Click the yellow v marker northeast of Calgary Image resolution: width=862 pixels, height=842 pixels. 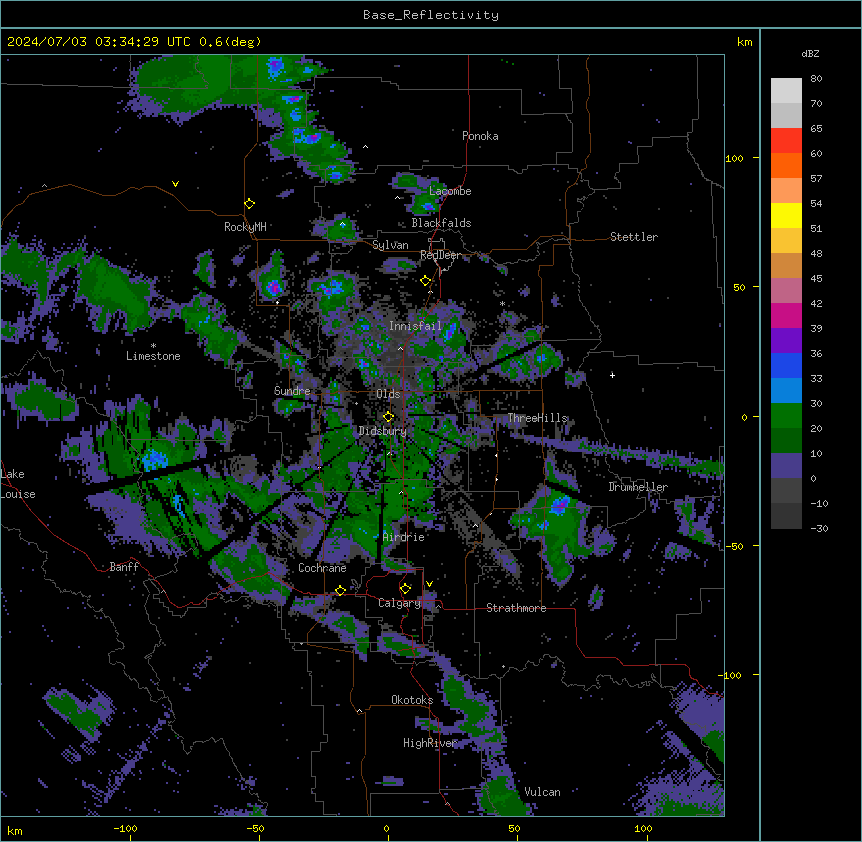(429, 584)
